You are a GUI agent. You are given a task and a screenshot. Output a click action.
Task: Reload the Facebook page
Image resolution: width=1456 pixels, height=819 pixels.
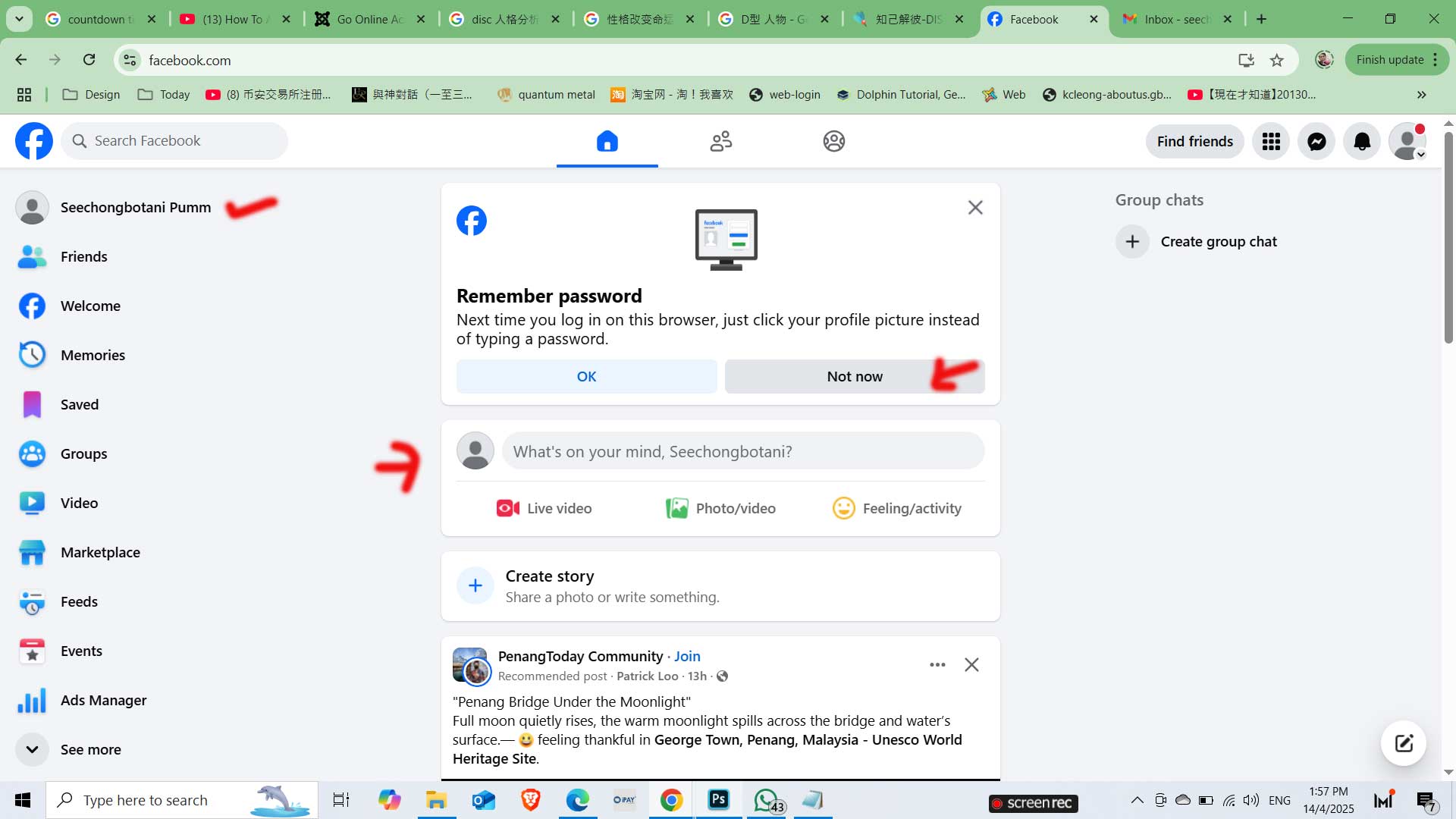[x=89, y=60]
